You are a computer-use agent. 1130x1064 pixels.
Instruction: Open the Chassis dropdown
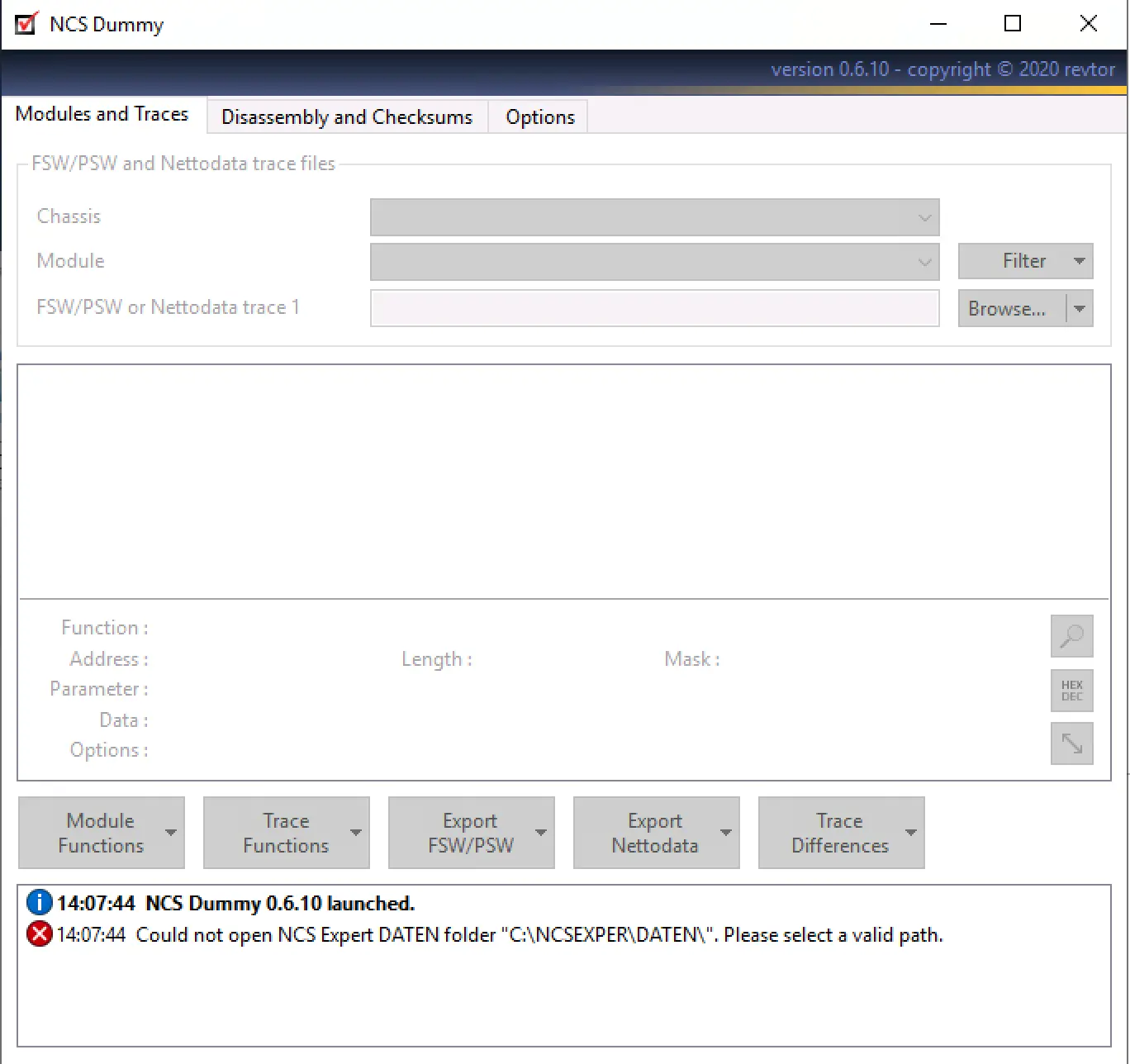pos(654,217)
